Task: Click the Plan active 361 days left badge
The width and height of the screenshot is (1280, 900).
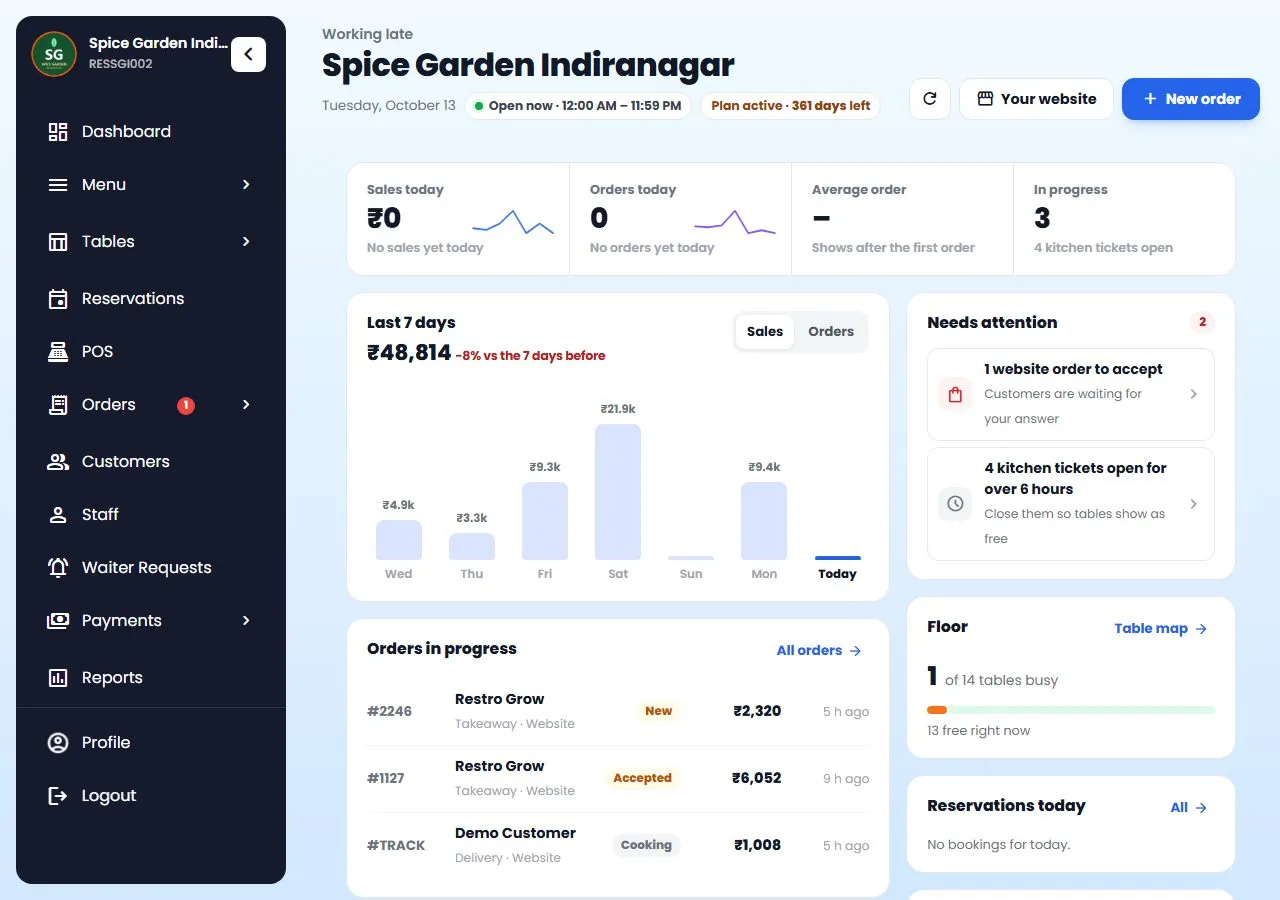Action: tap(791, 106)
